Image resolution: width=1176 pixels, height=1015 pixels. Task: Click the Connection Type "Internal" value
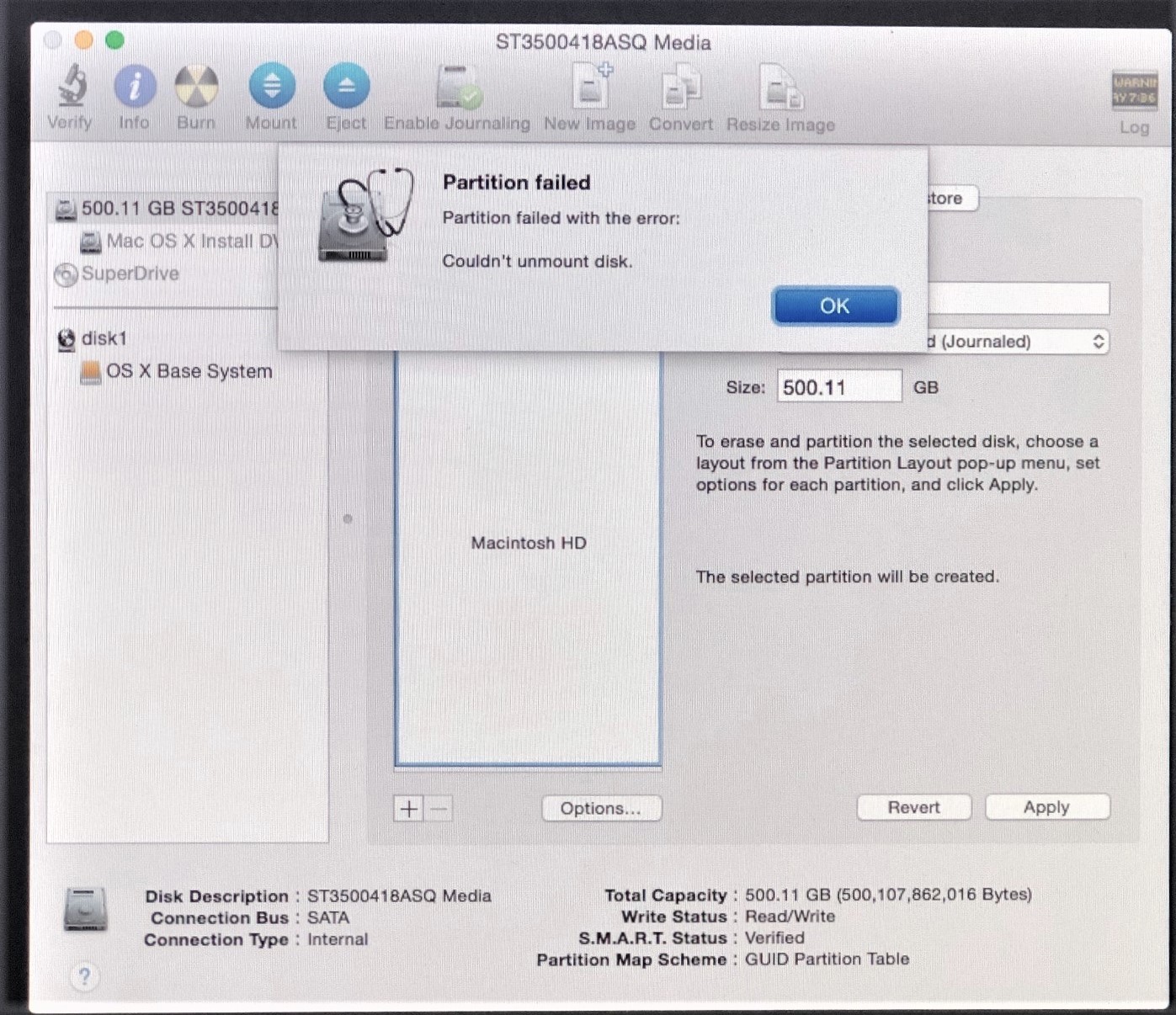338,940
